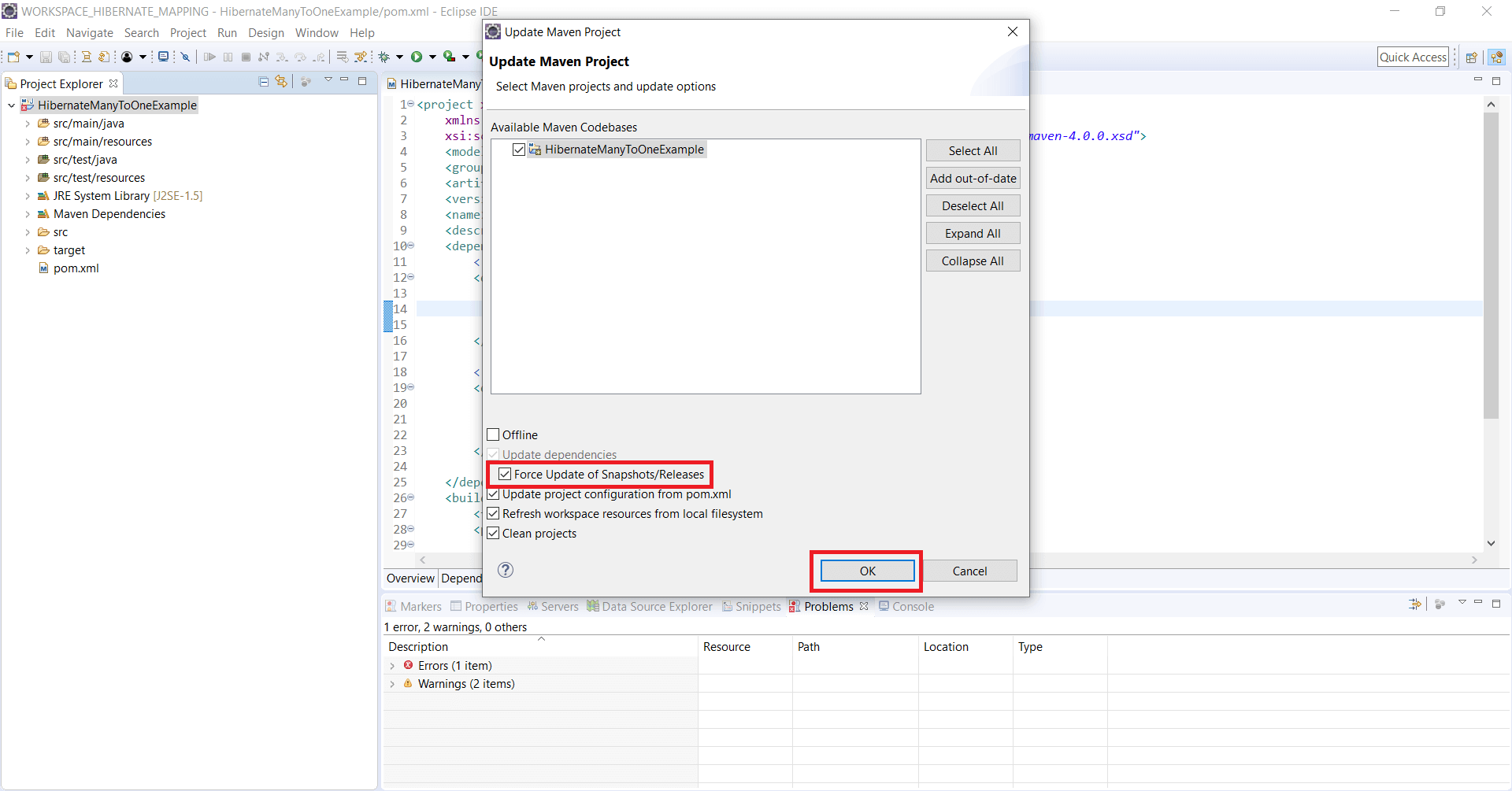Run the application with the green Run icon
The width and height of the screenshot is (1512, 791).
418,57
